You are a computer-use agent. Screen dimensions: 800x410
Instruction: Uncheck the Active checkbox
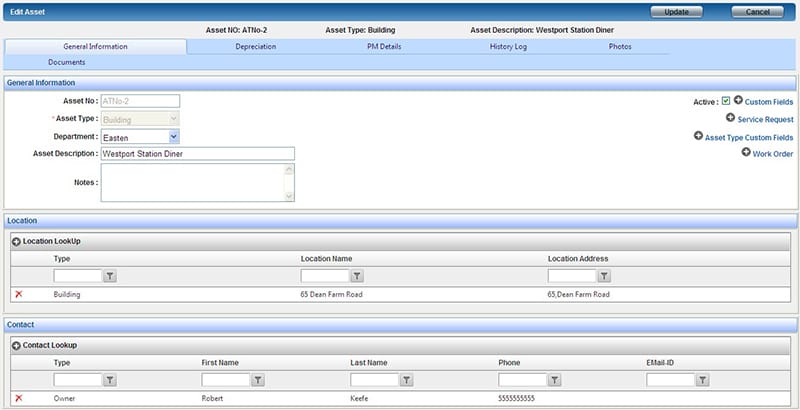pos(725,101)
